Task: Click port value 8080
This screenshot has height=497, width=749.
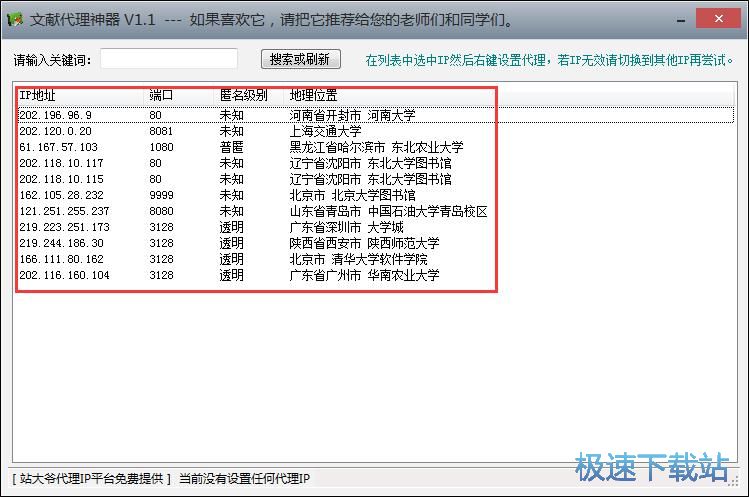Action: pos(161,211)
